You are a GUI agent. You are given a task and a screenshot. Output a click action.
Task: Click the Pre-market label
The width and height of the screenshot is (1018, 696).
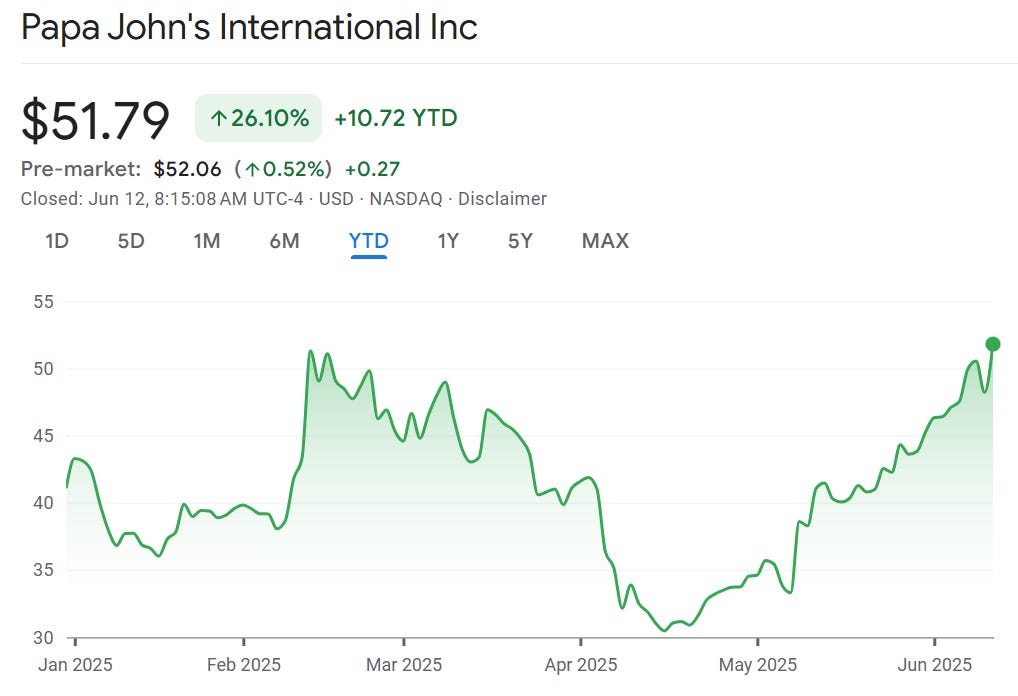(81, 169)
